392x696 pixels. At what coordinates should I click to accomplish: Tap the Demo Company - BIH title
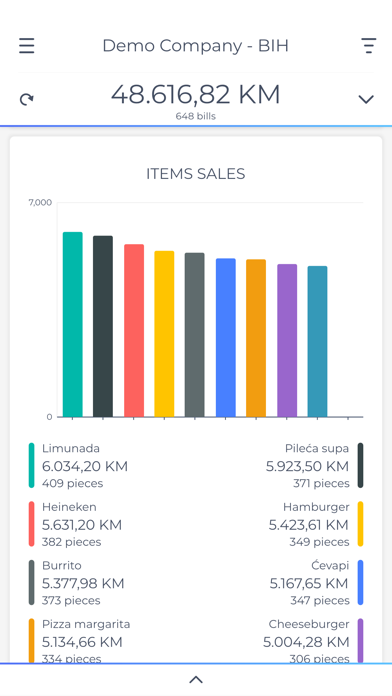pos(196,46)
